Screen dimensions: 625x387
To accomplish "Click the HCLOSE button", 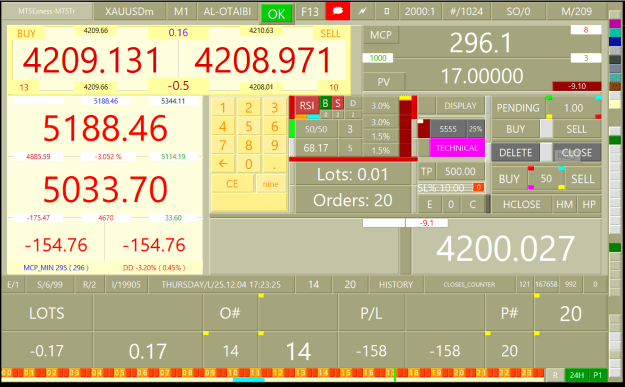I will pyautogui.click(x=521, y=204).
